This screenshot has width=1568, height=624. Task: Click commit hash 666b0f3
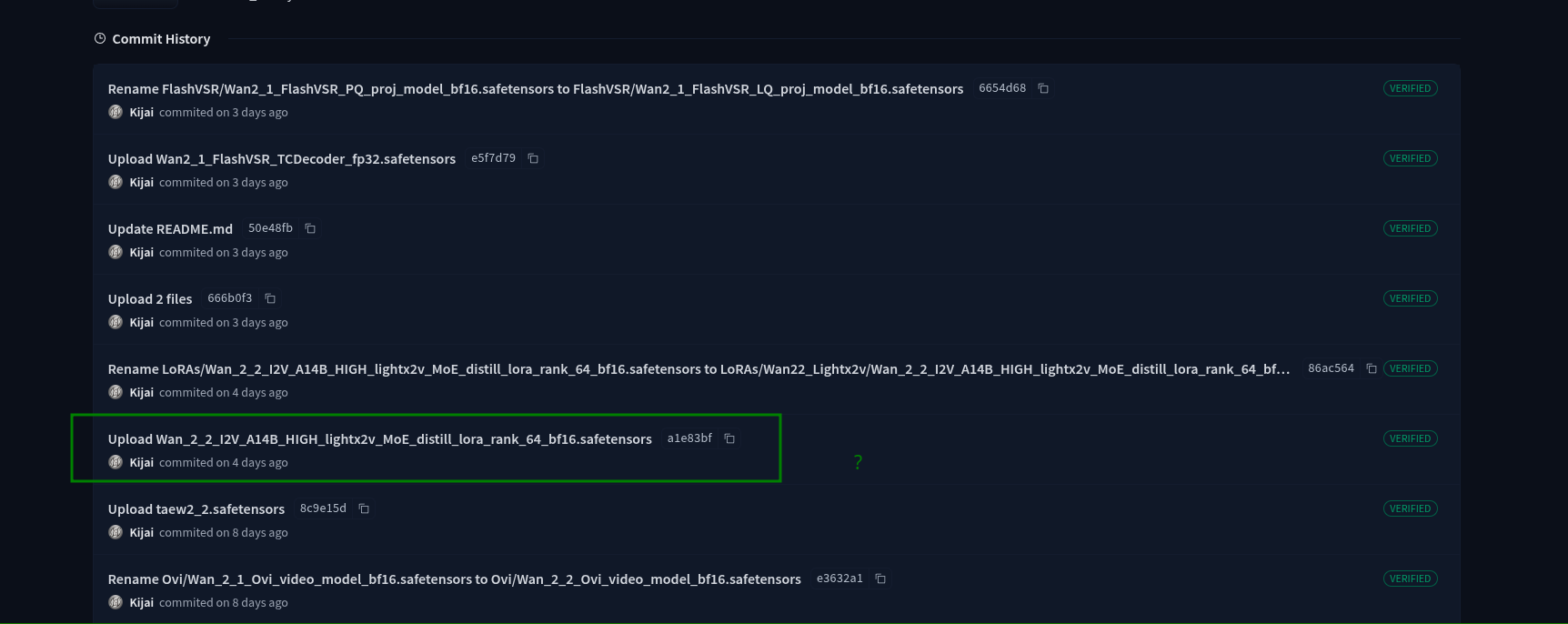(x=230, y=298)
